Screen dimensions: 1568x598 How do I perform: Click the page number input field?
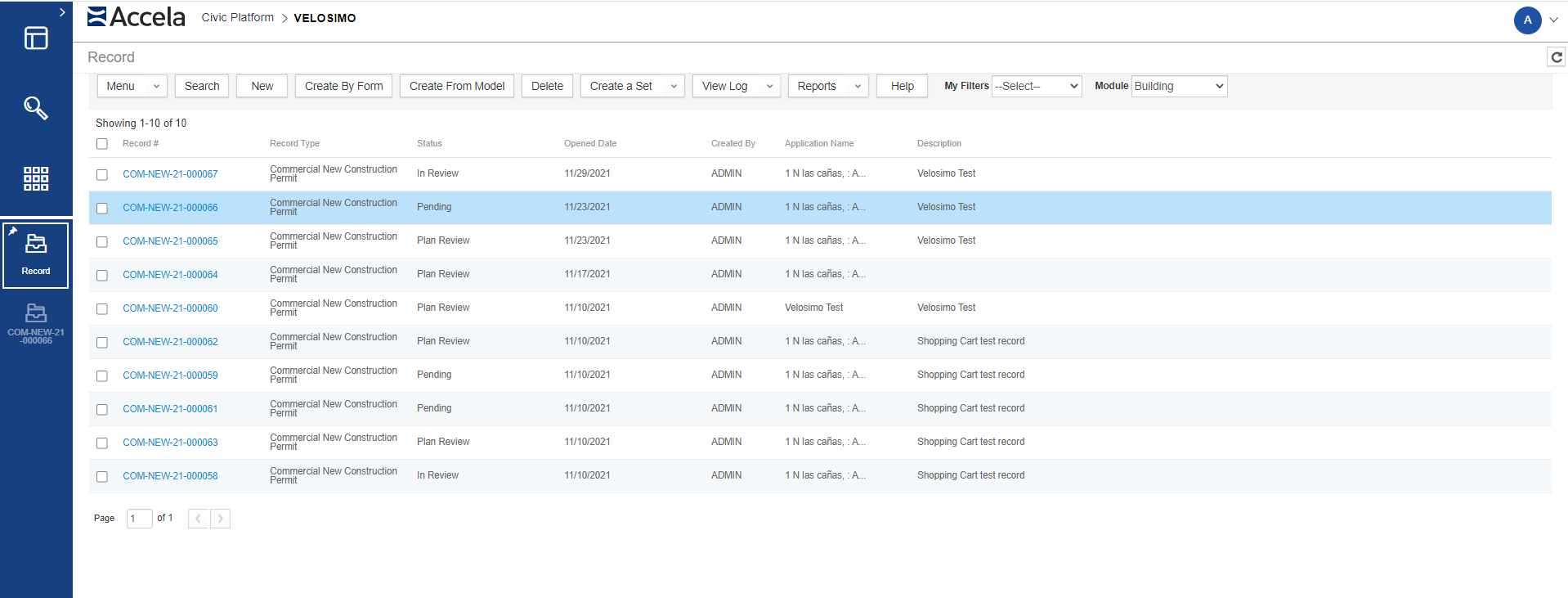[139, 519]
